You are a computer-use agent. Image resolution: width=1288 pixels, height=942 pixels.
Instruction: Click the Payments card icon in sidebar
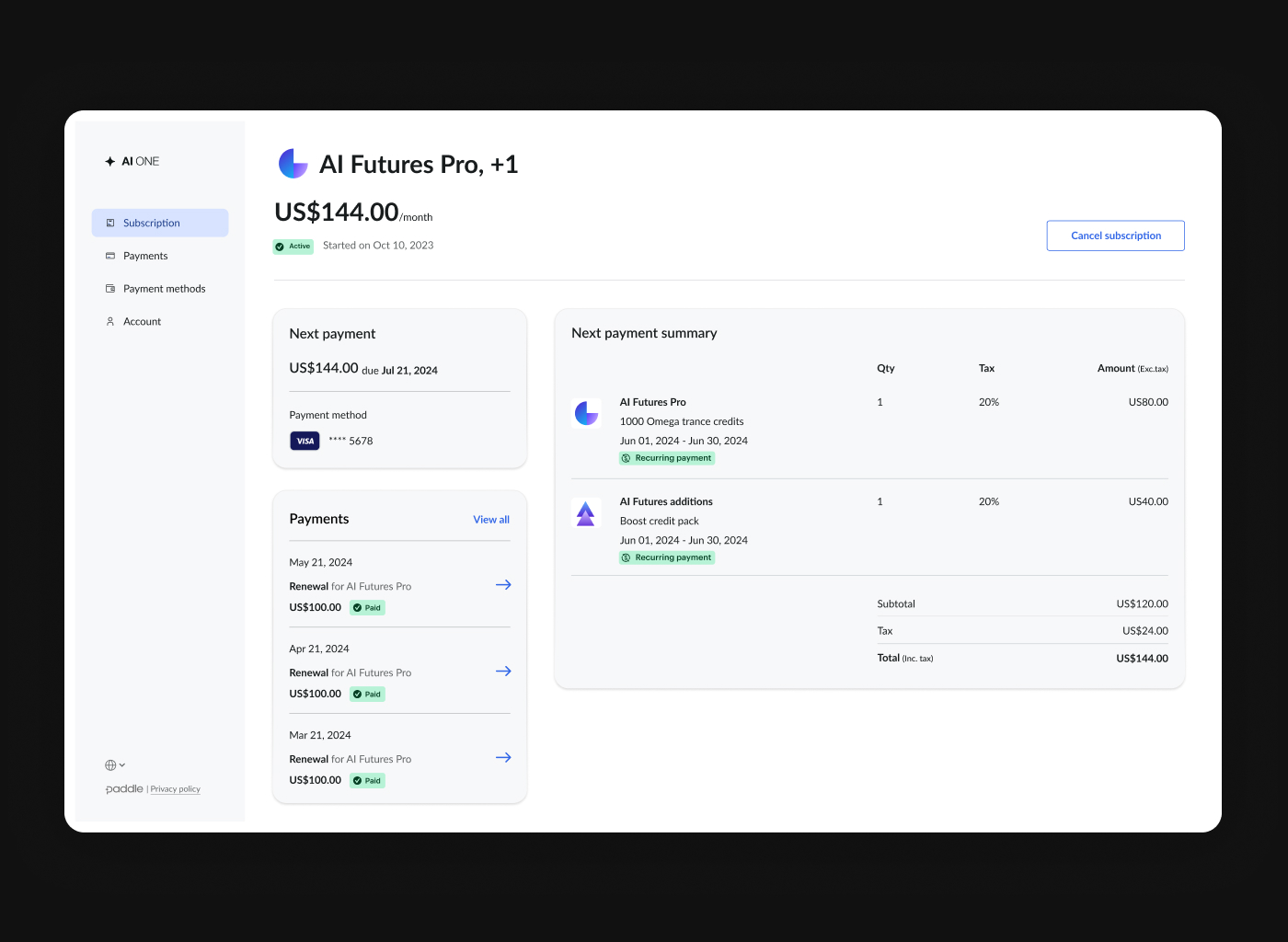(109, 256)
